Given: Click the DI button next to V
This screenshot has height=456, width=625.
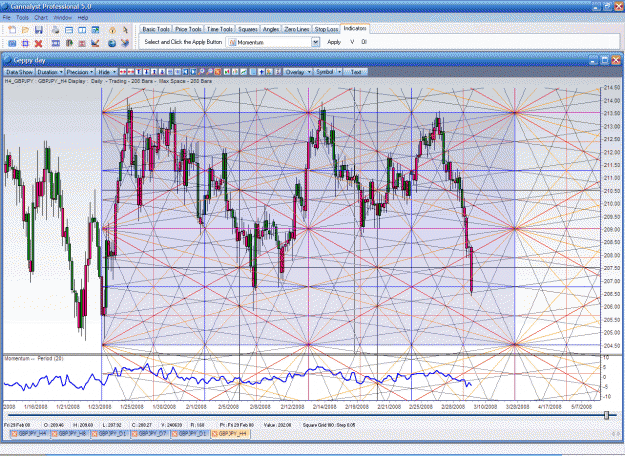Looking at the screenshot, I should click(x=364, y=42).
